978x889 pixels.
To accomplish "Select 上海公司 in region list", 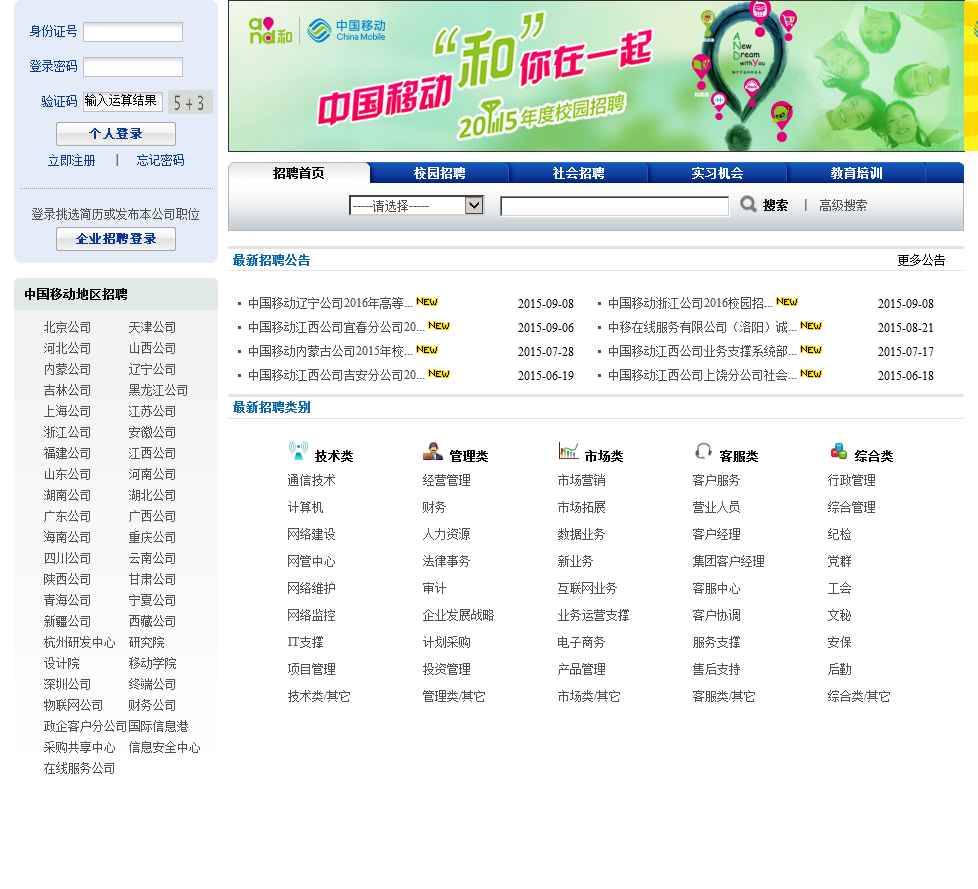I will tap(67, 412).
